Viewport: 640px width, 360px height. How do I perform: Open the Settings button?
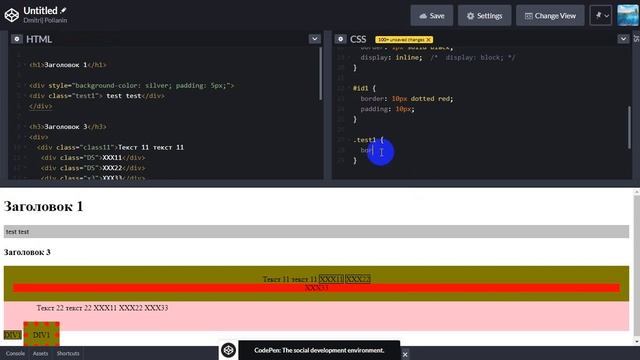(484, 16)
